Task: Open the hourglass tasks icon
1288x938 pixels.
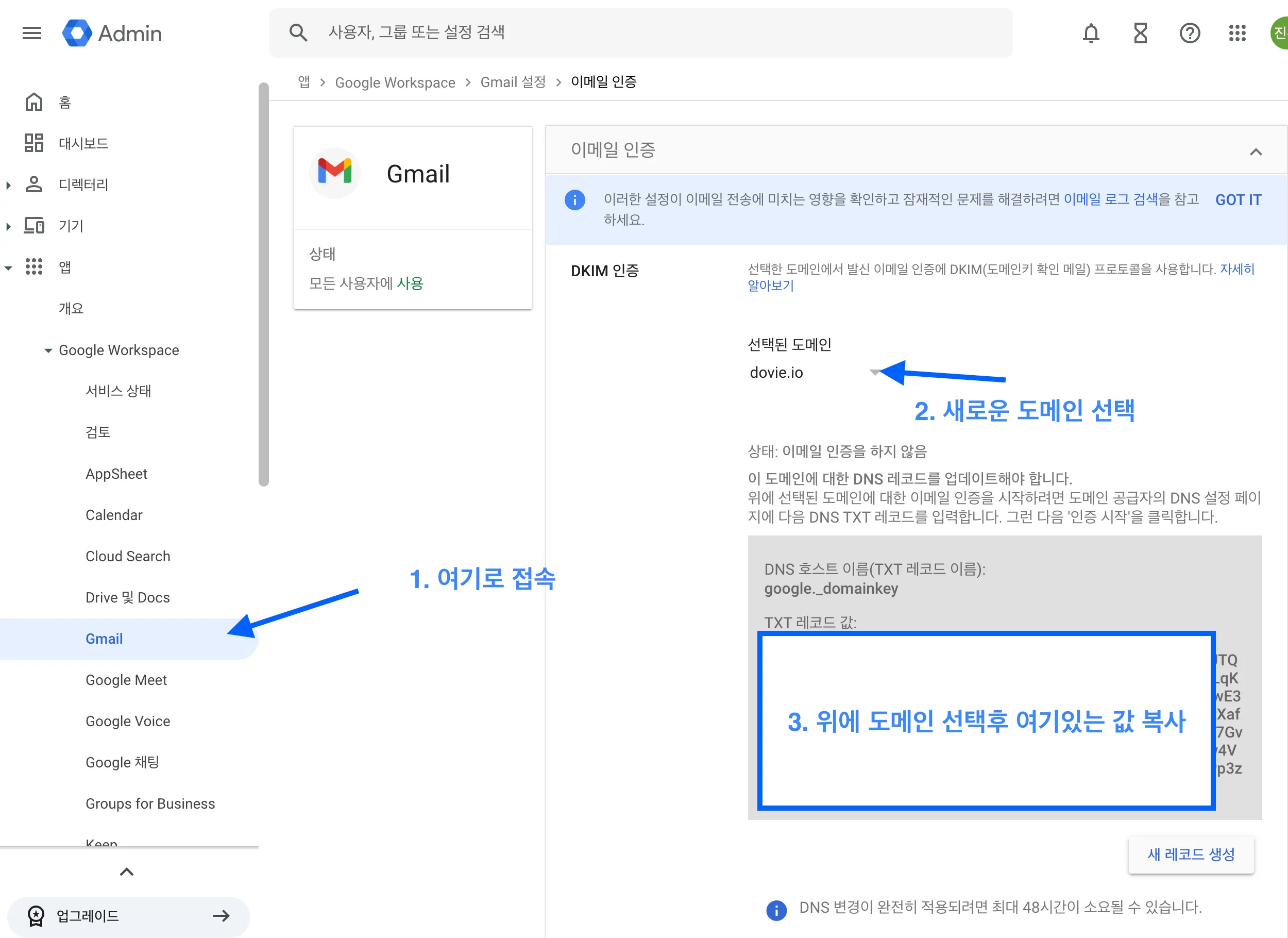Action: (x=1140, y=33)
